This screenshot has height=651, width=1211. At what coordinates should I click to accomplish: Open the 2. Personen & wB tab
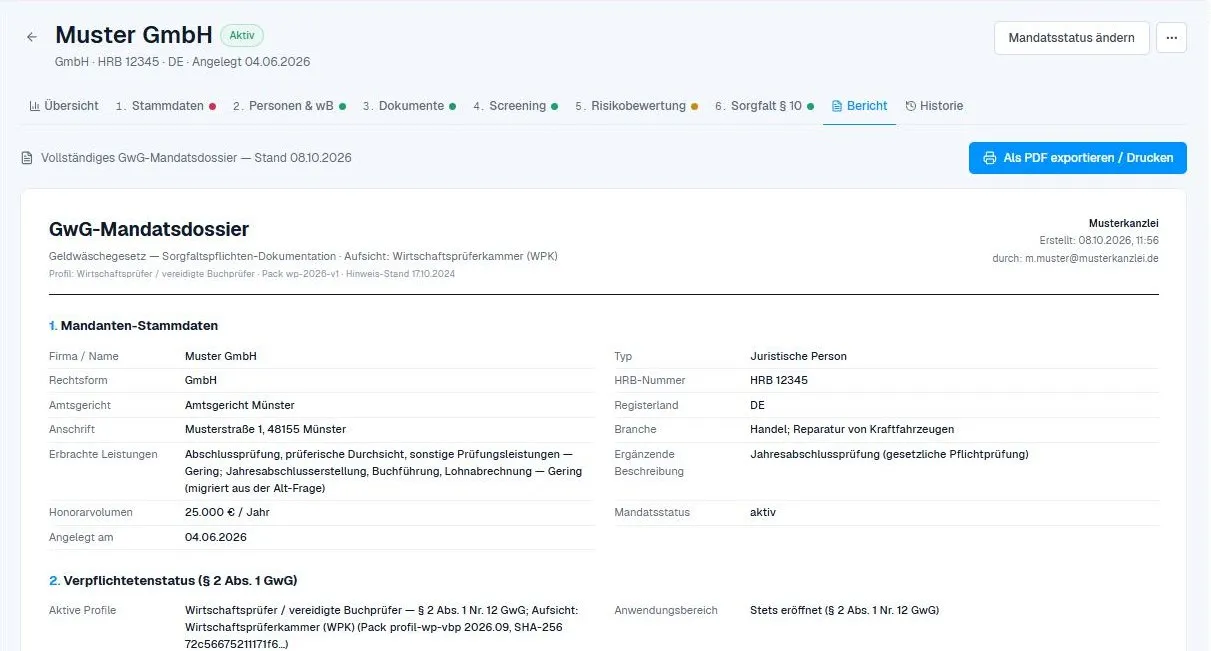(289, 106)
